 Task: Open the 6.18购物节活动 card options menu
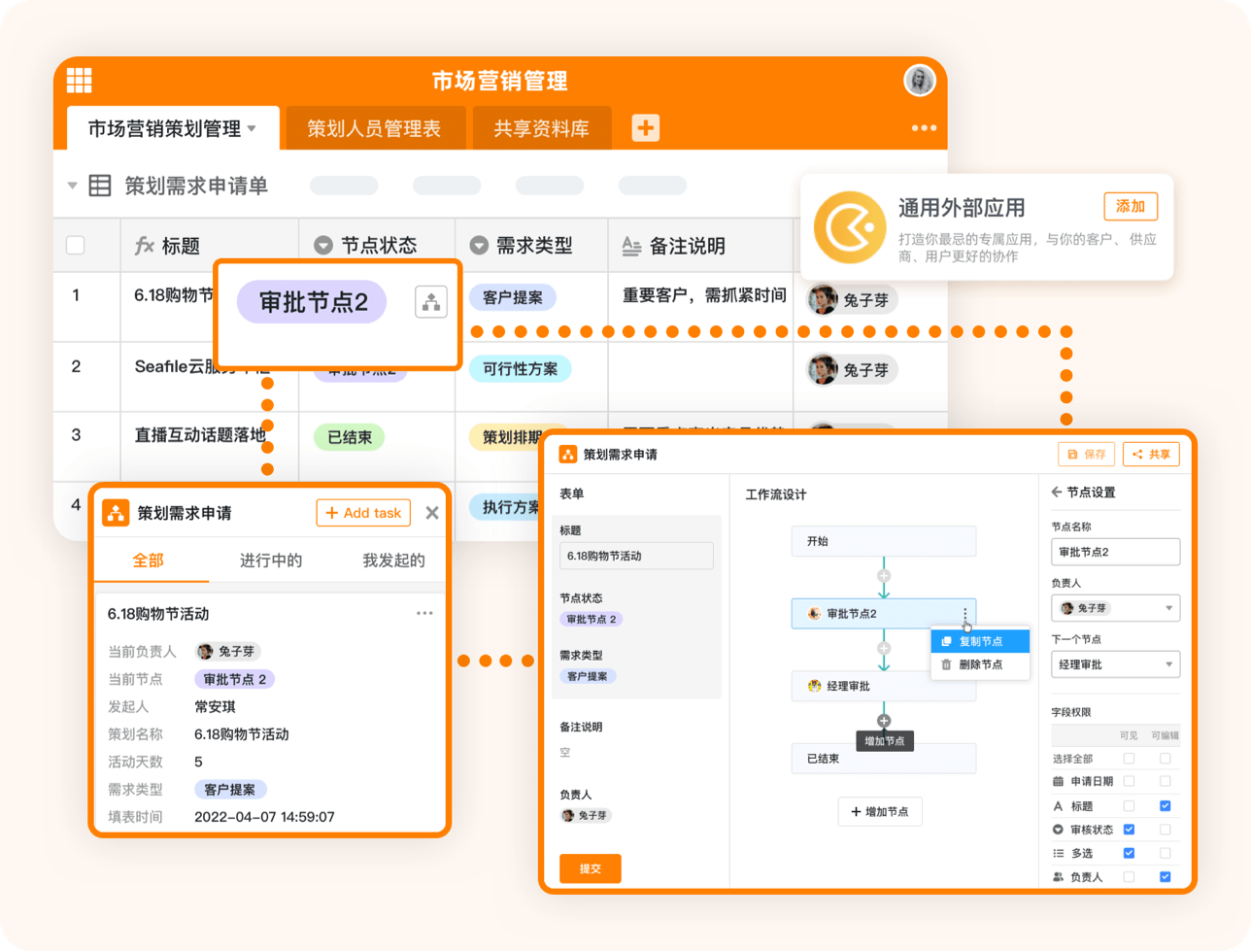[x=424, y=613]
